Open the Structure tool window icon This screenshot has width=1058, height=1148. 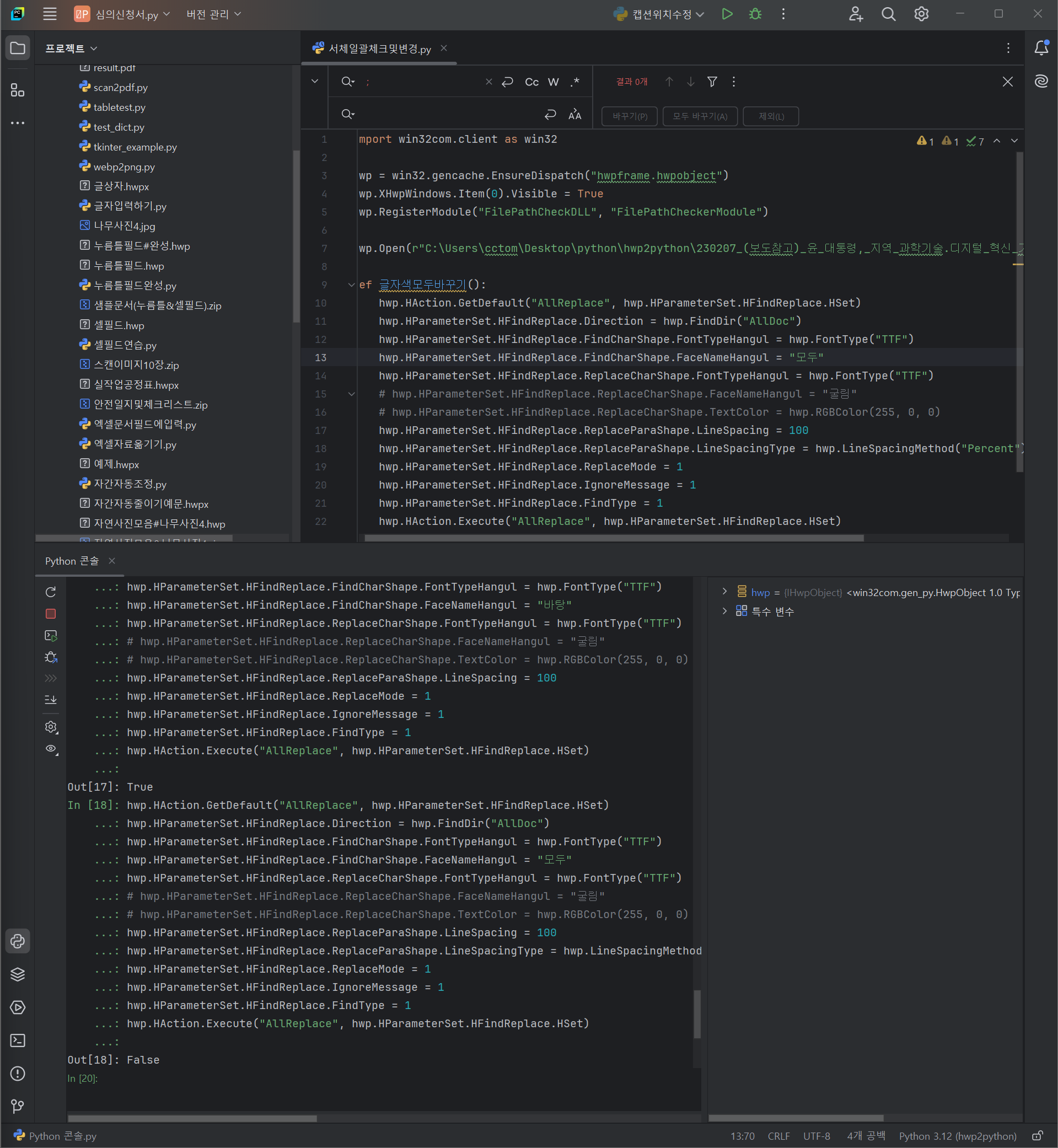pos(18,90)
